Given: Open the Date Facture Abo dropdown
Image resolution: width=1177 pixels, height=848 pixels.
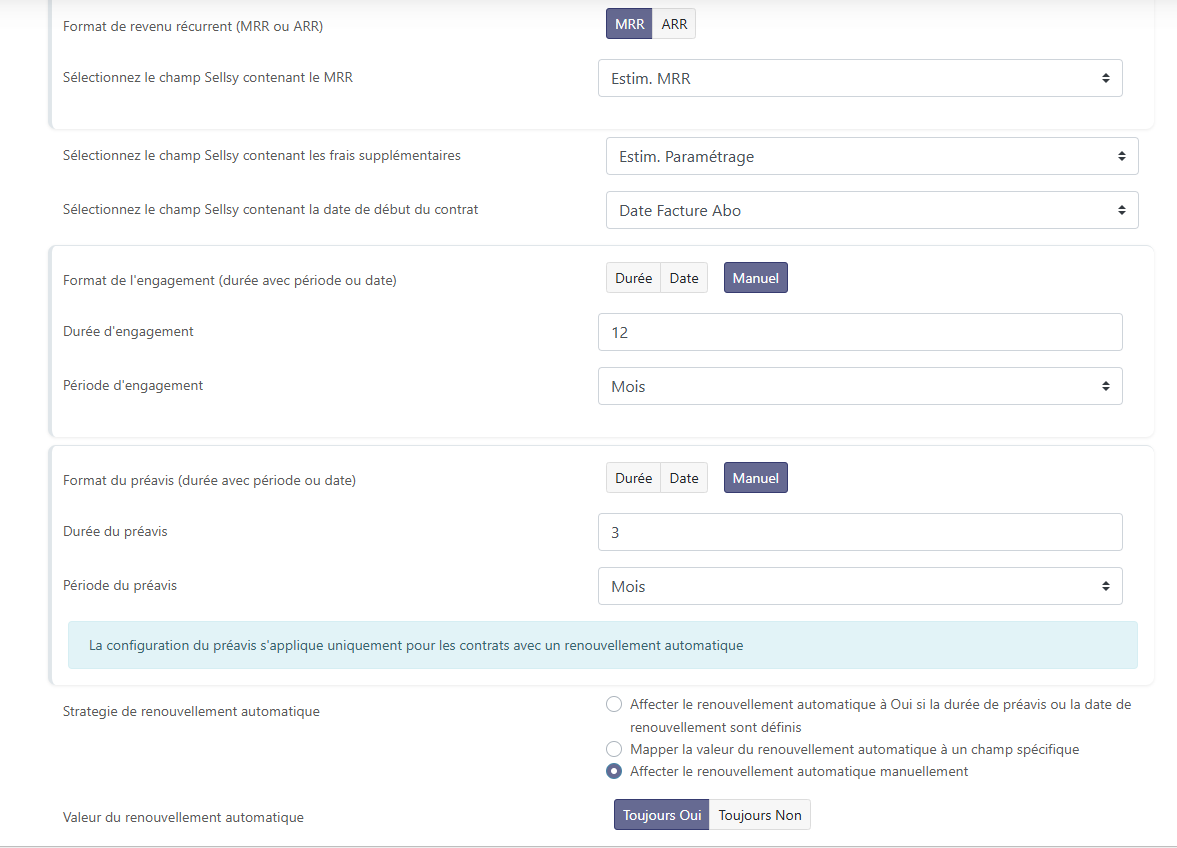Looking at the screenshot, I should 871,210.
